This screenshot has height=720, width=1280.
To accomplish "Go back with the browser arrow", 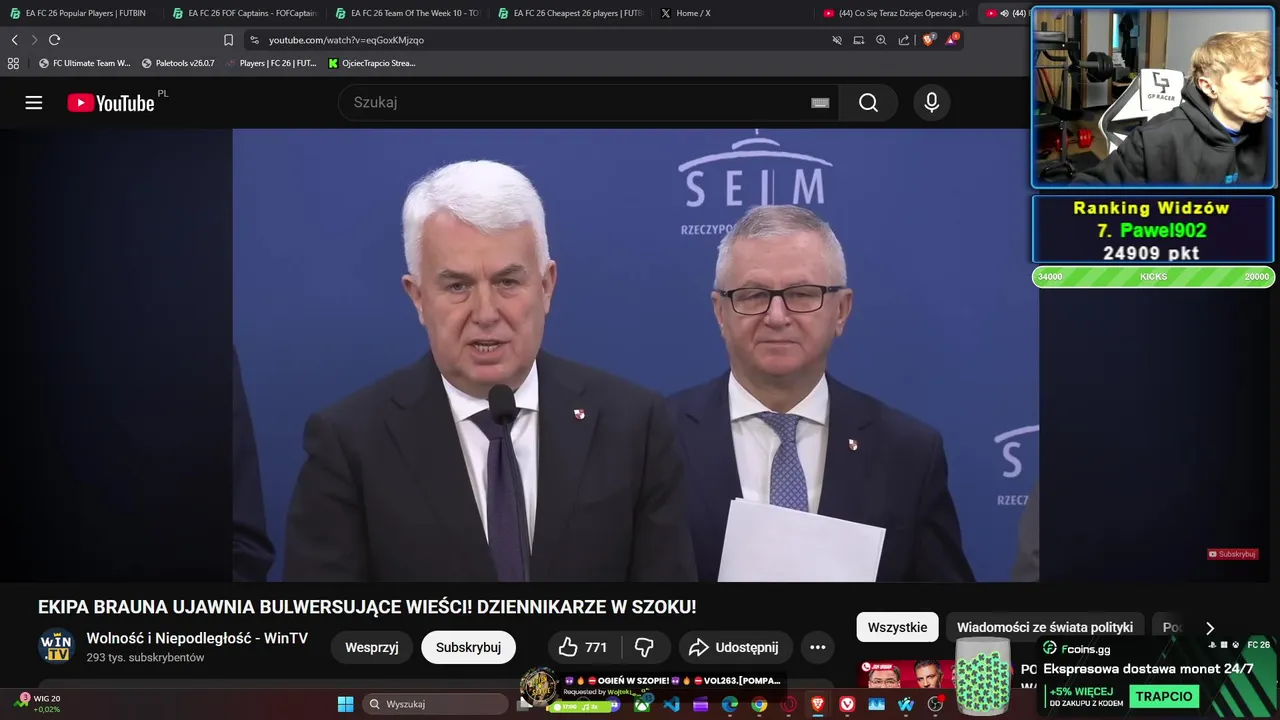I will click(x=14, y=40).
